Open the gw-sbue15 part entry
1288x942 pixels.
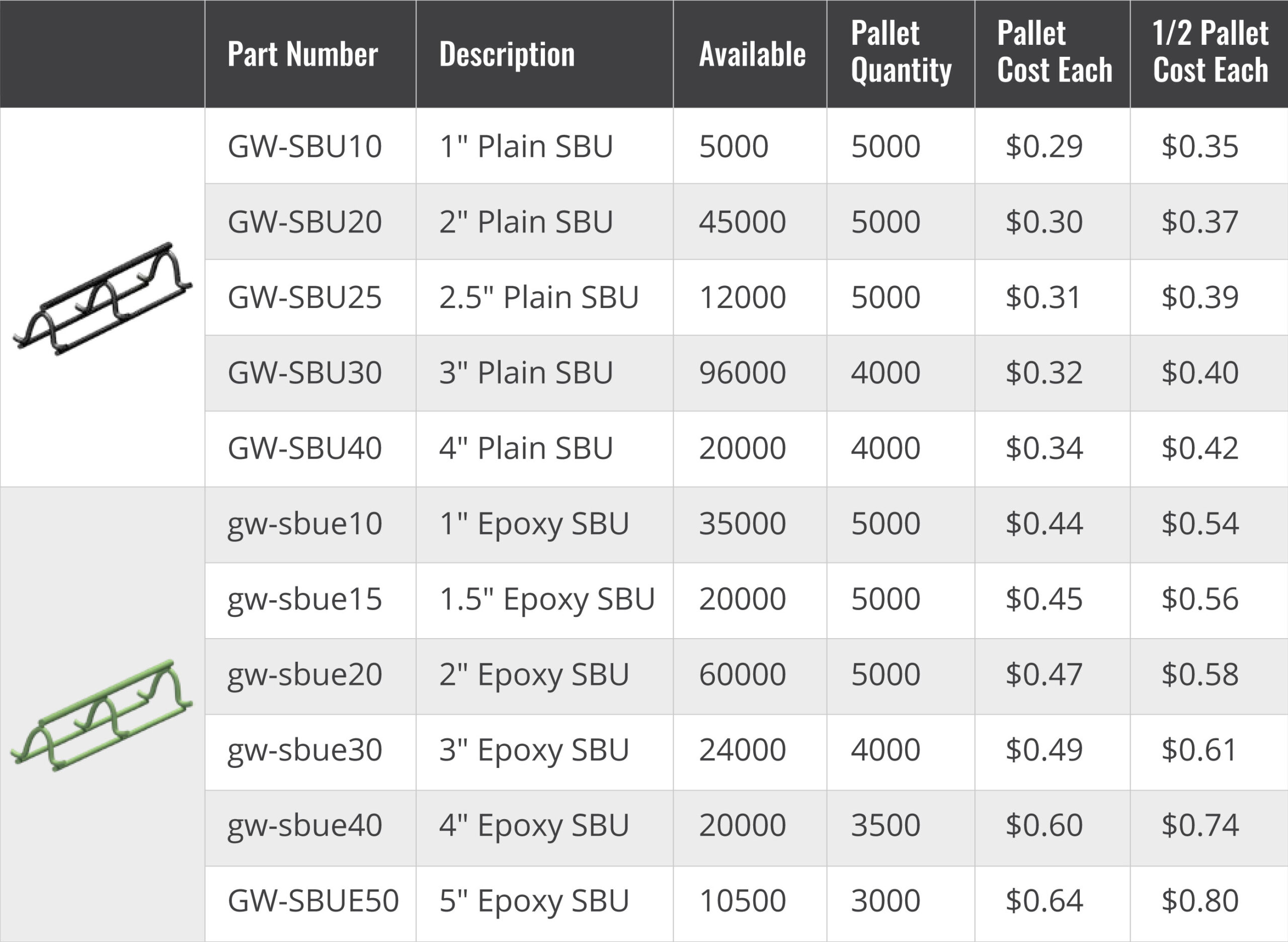304,599
